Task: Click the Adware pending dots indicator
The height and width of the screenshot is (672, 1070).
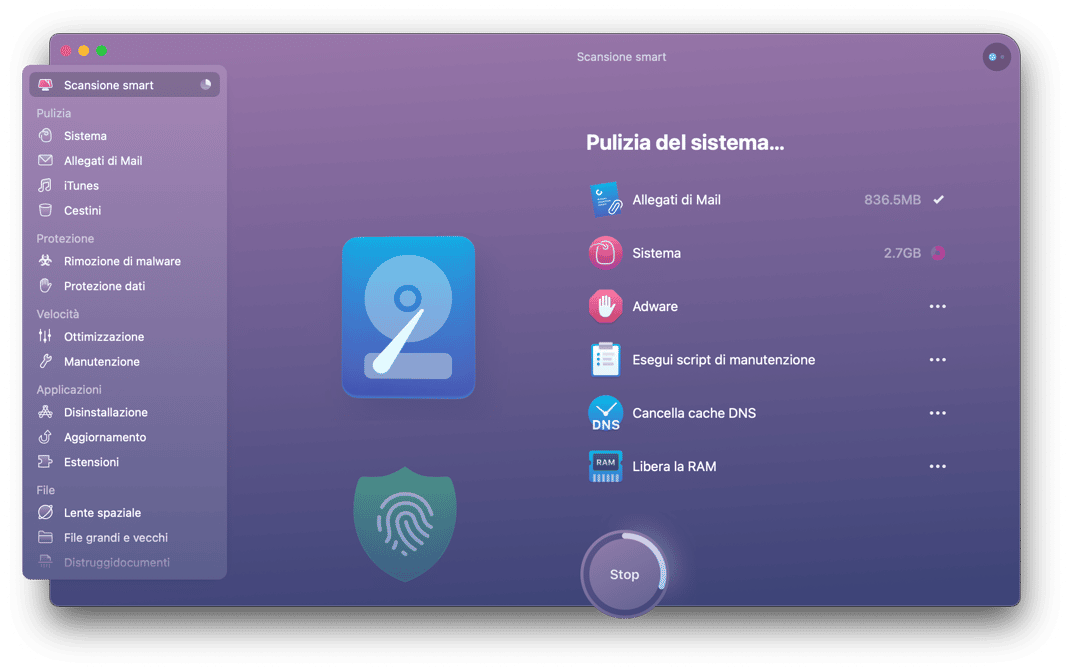Action: (938, 306)
